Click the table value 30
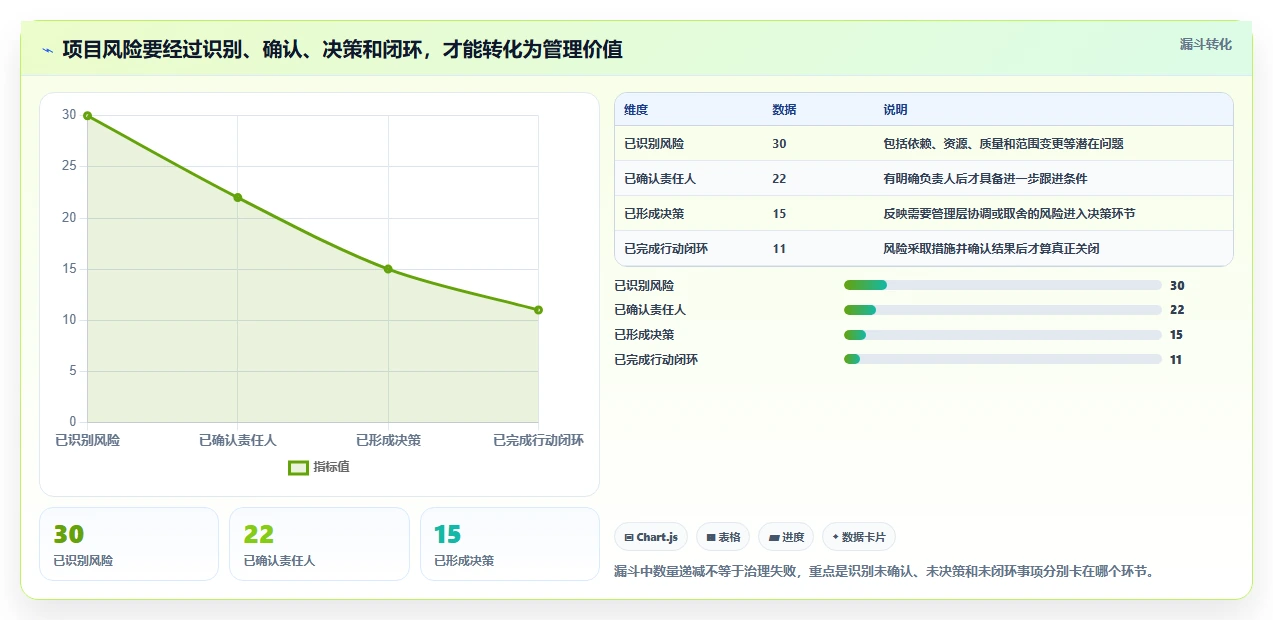 tap(779, 144)
